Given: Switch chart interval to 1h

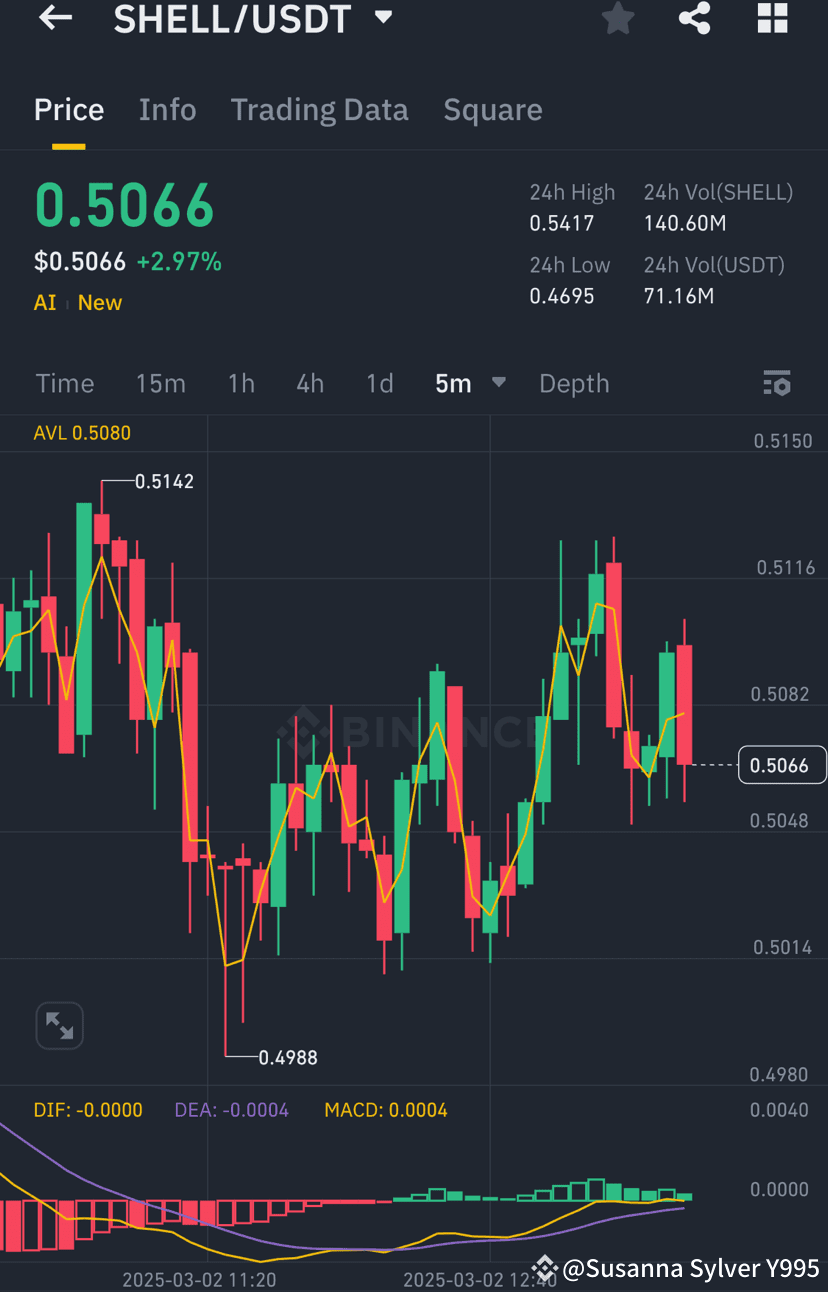Looking at the screenshot, I should (x=241, y=383).
